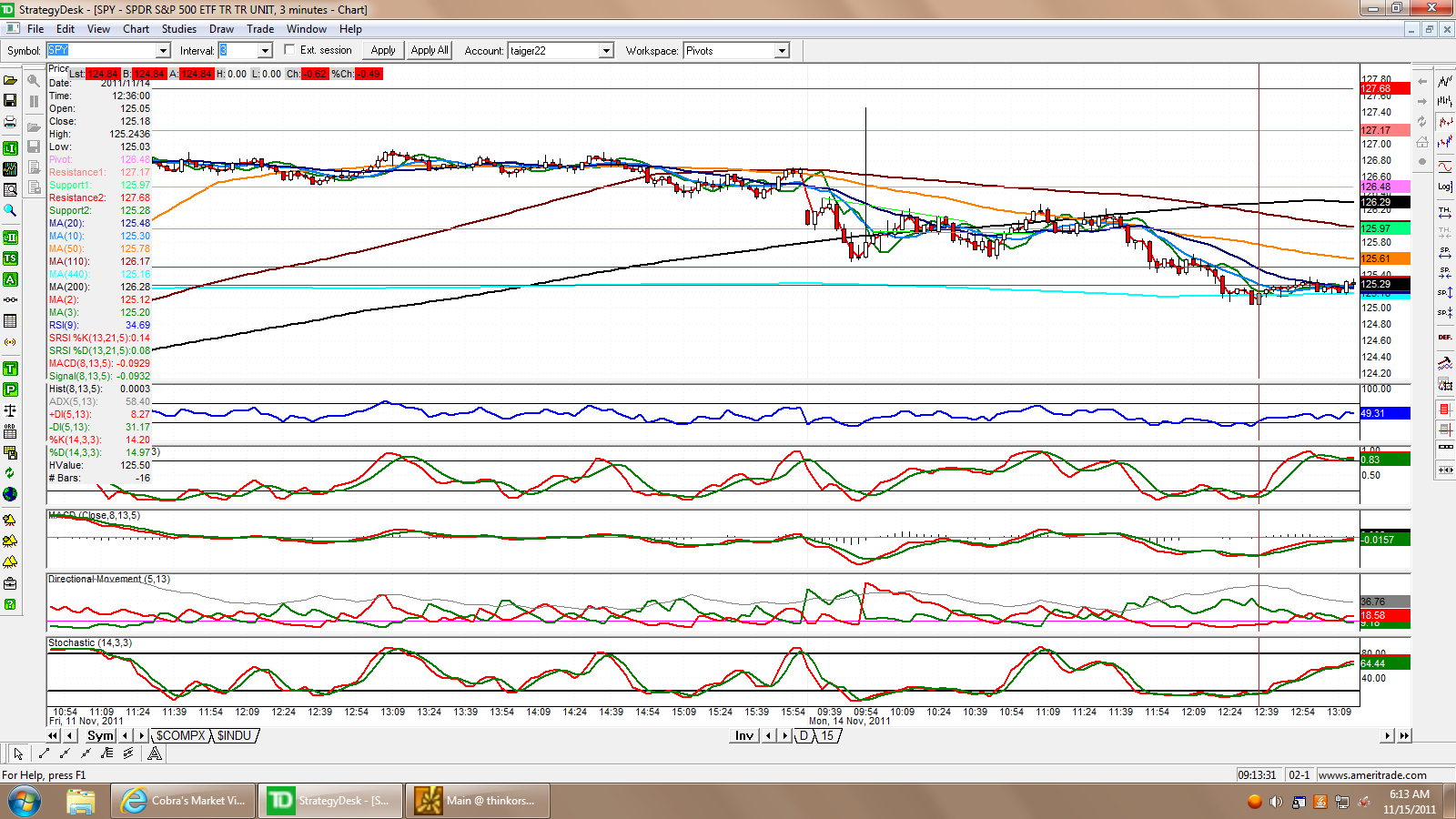Click the back arrow in right panel
Viewport: 1456px width, 819px height.
tap(1421, 81)
